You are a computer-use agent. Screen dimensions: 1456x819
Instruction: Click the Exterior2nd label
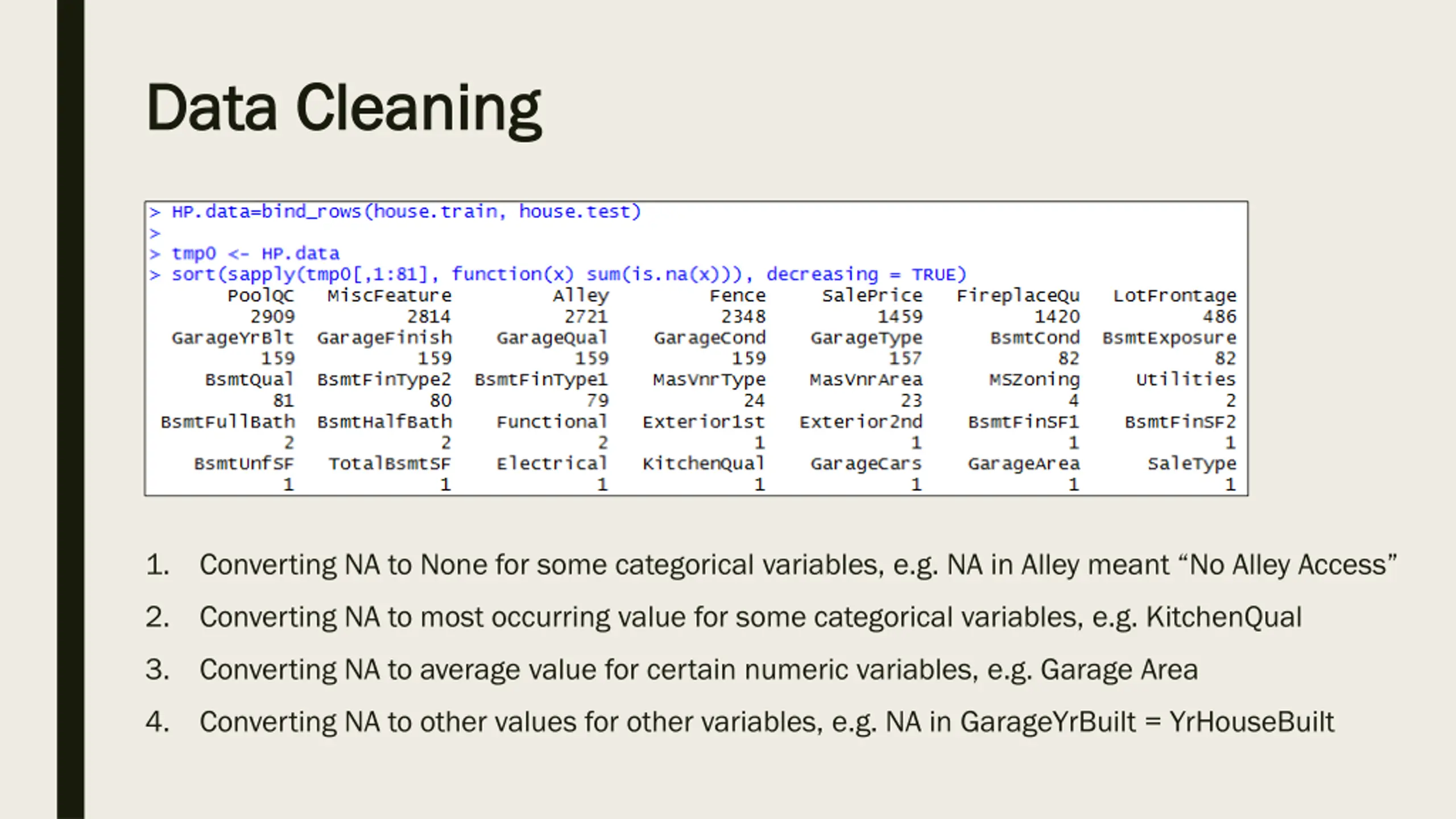(861, 422)
